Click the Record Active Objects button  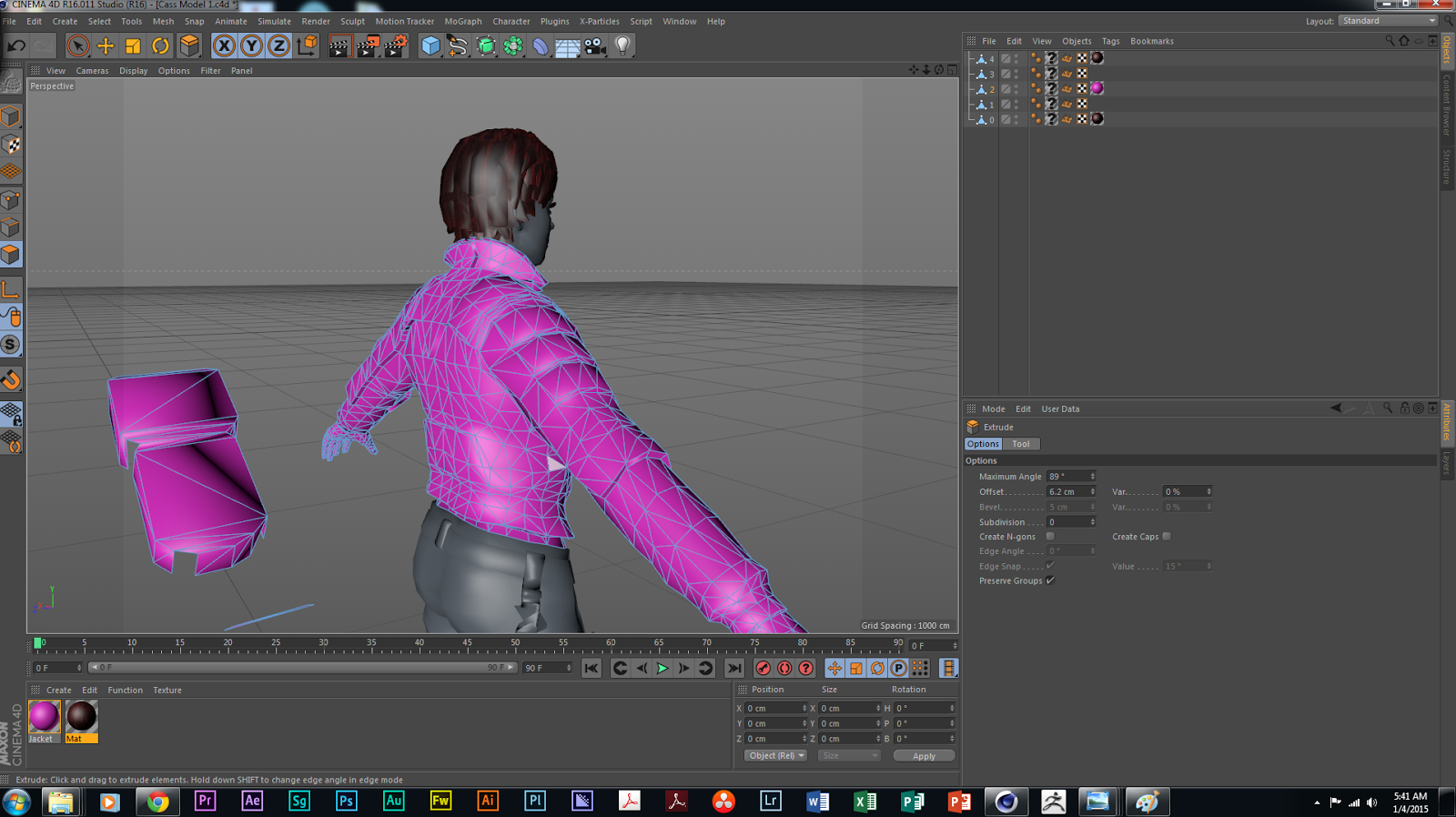coord(763,669)
